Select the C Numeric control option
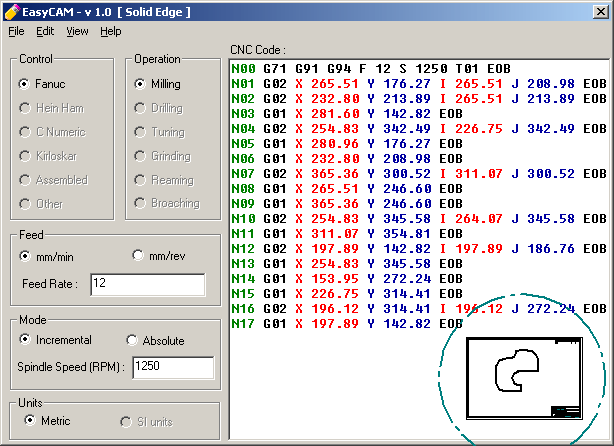 pyautogui.click(x=52, y=132)
